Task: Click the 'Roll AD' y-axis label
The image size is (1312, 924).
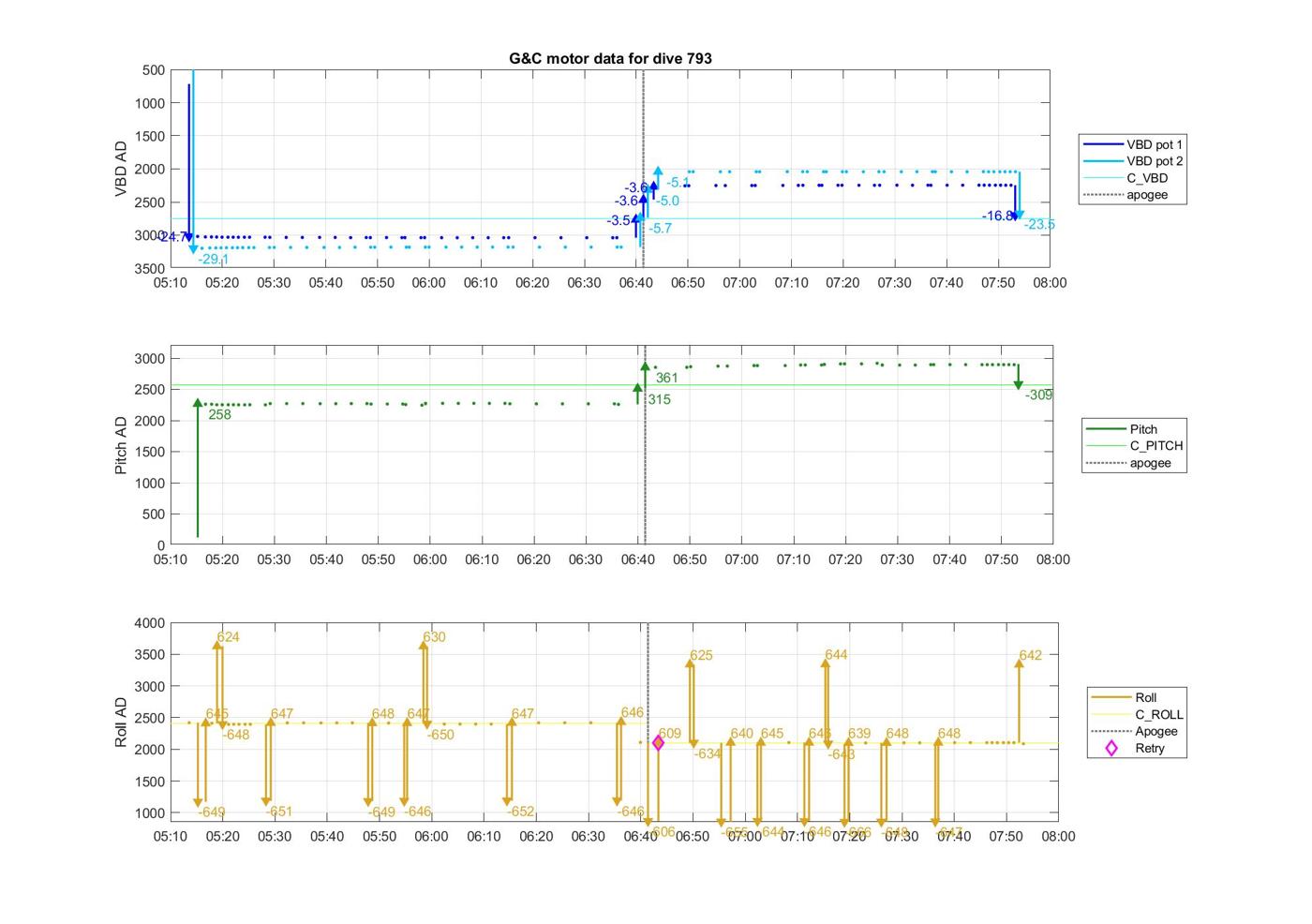Action: [121, 723]
